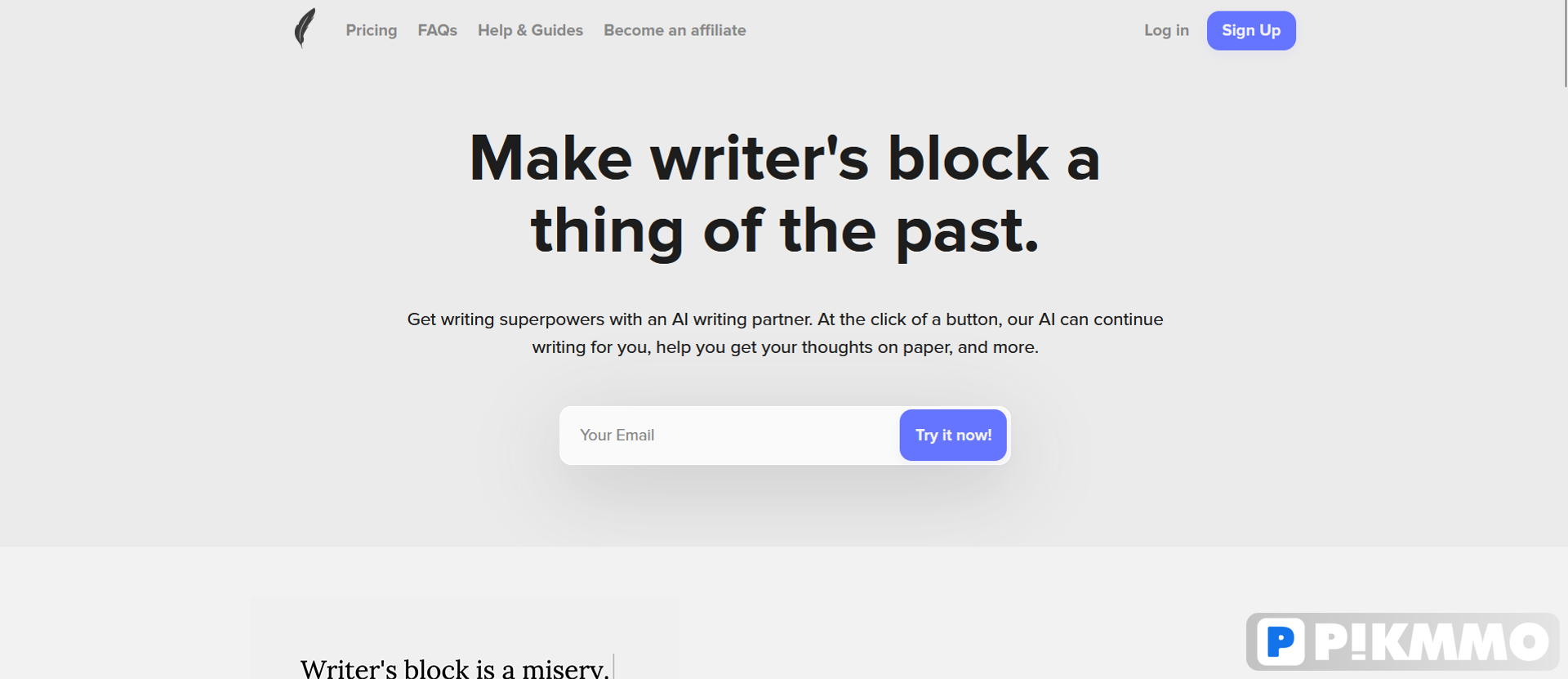The height and width of the screenshot is (679, 1568).
Task: Click the sentence starting "Get writing superpowers"
Action: [608, 319]
